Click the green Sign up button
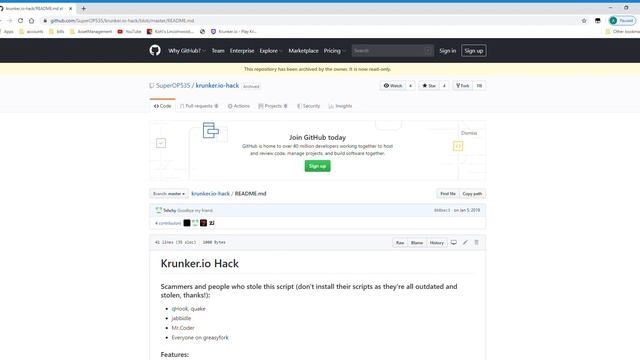The image size is (640, 360). (317, 166)
